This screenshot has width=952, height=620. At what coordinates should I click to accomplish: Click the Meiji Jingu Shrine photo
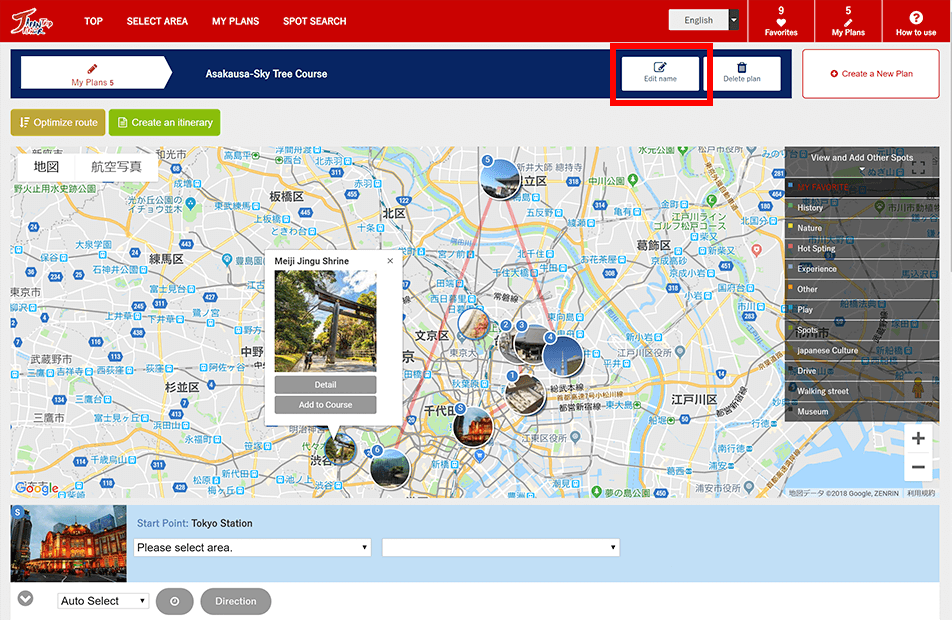325,321
